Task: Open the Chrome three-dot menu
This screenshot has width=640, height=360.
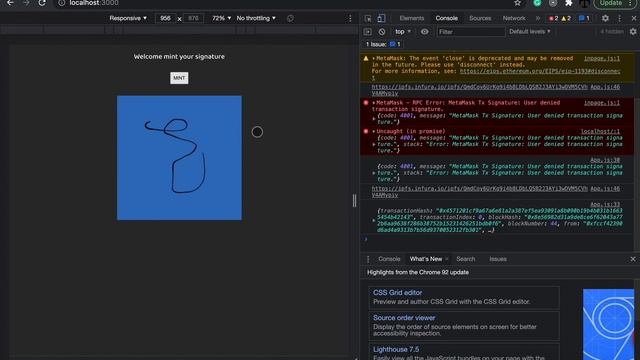Action: click(x=631, y=3)
